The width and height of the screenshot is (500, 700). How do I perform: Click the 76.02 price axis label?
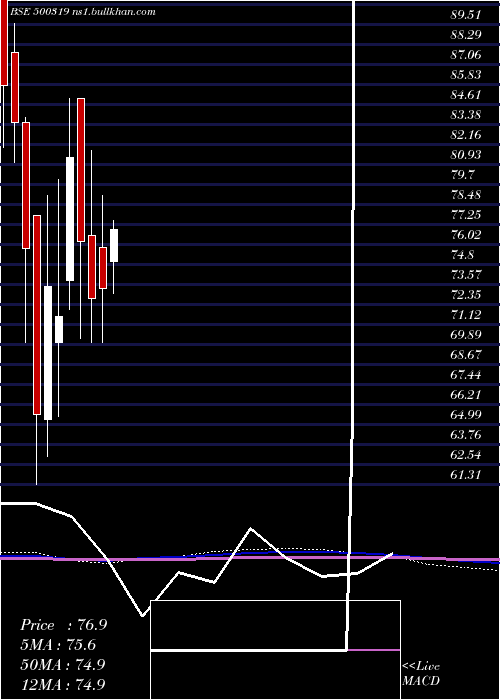pyautogui.click(x=466, y=235)
